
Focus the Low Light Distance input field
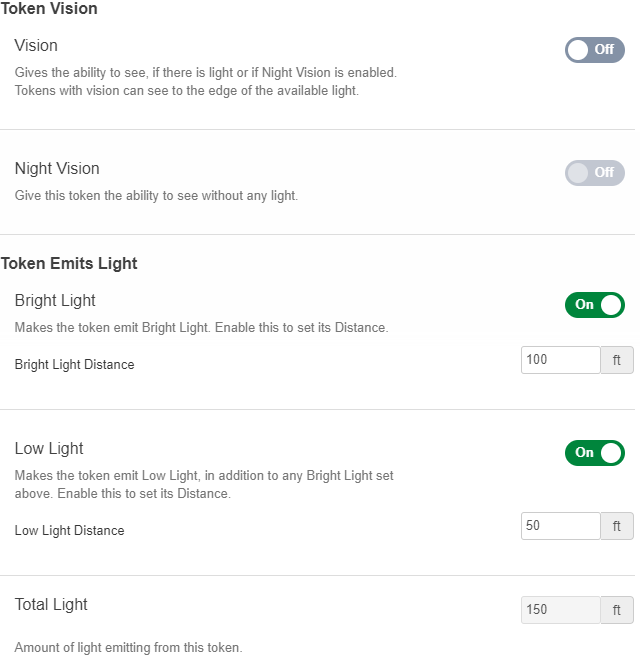coord(560,526)
